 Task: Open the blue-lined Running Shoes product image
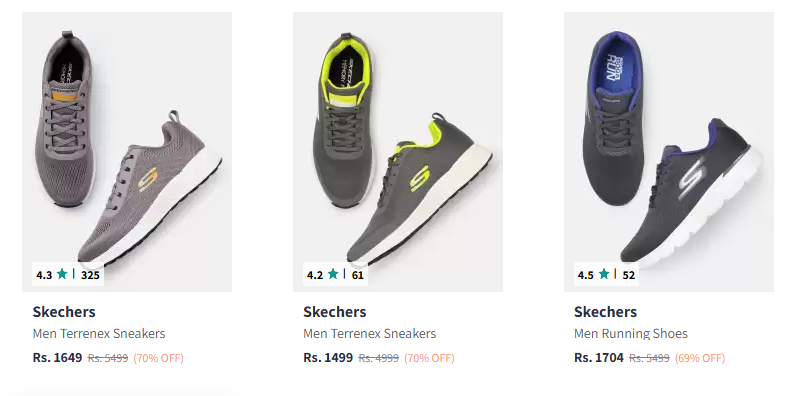(669, 152)
